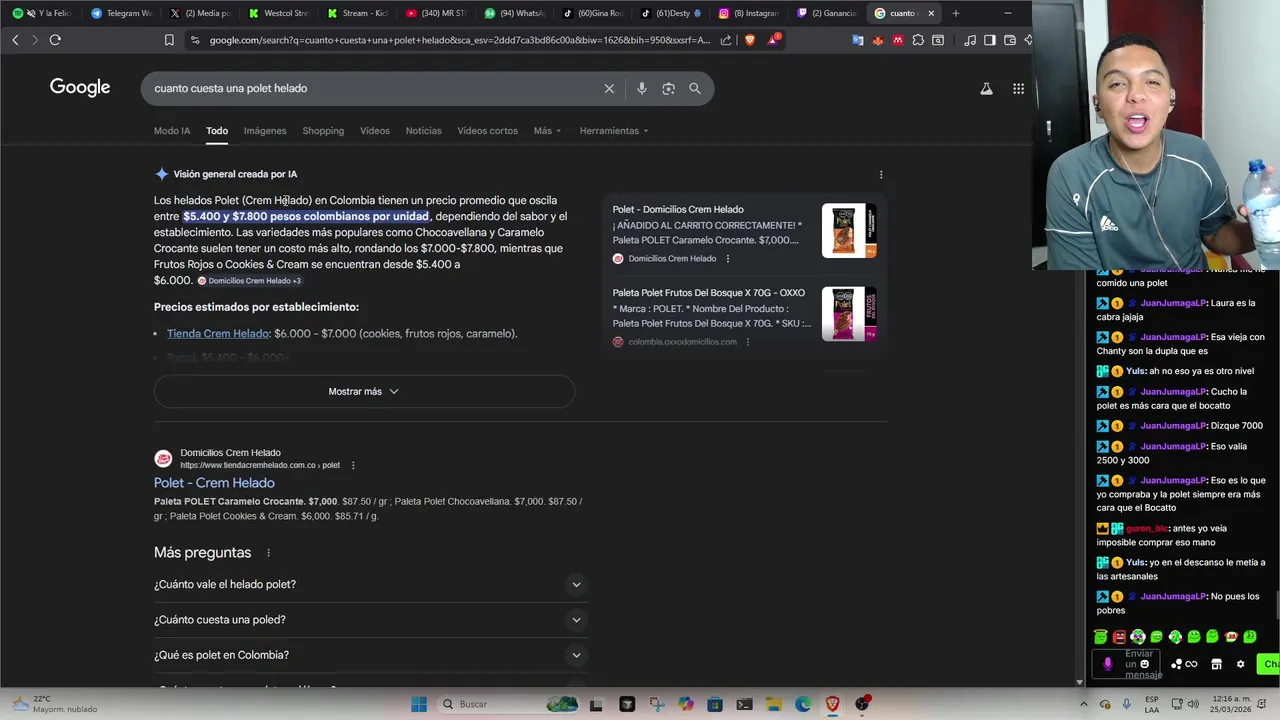Open Windows Start menu
The image size is (1280, 720).
click(419, 704)
